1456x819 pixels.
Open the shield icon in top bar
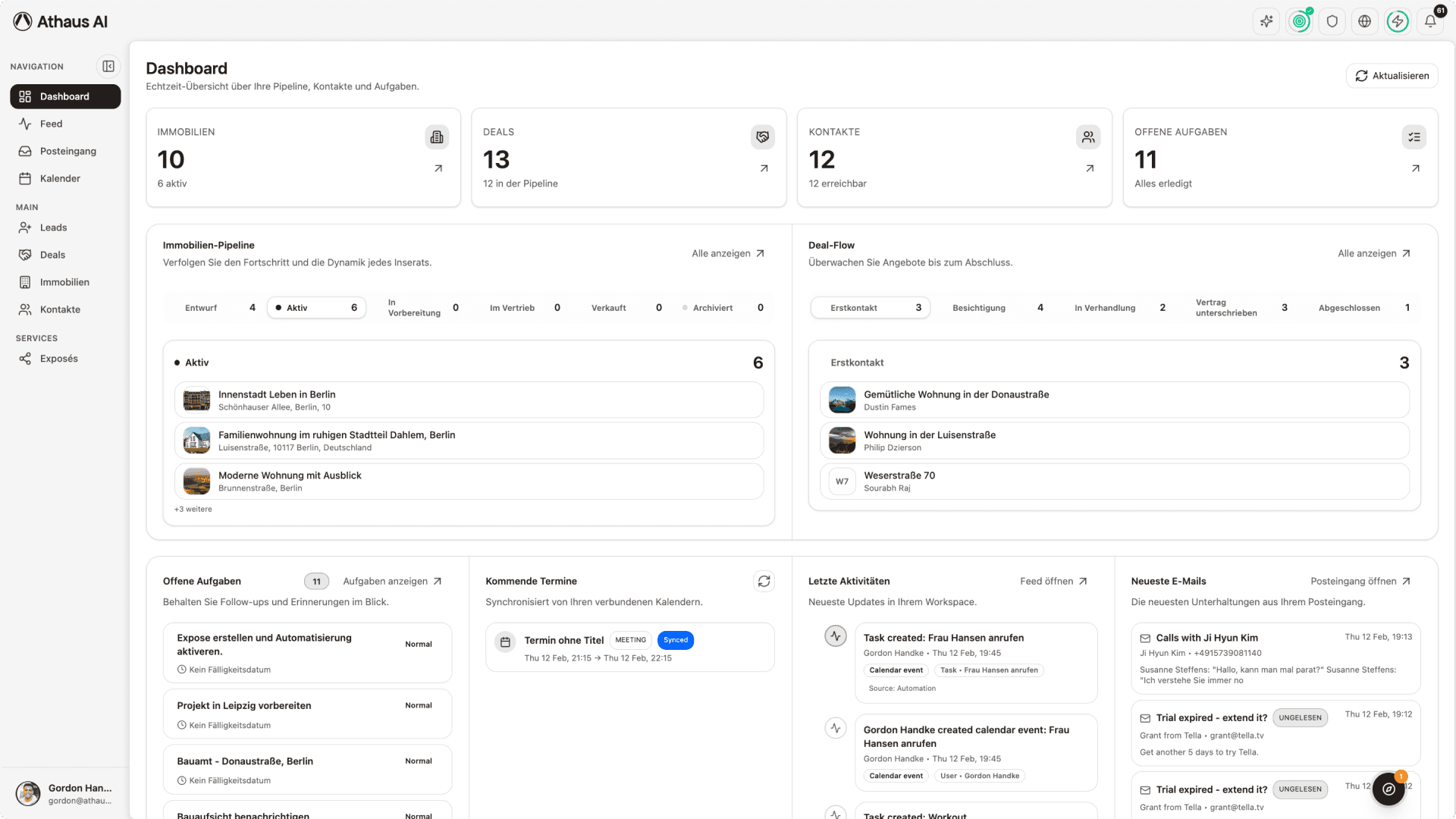pos(1332,21)
